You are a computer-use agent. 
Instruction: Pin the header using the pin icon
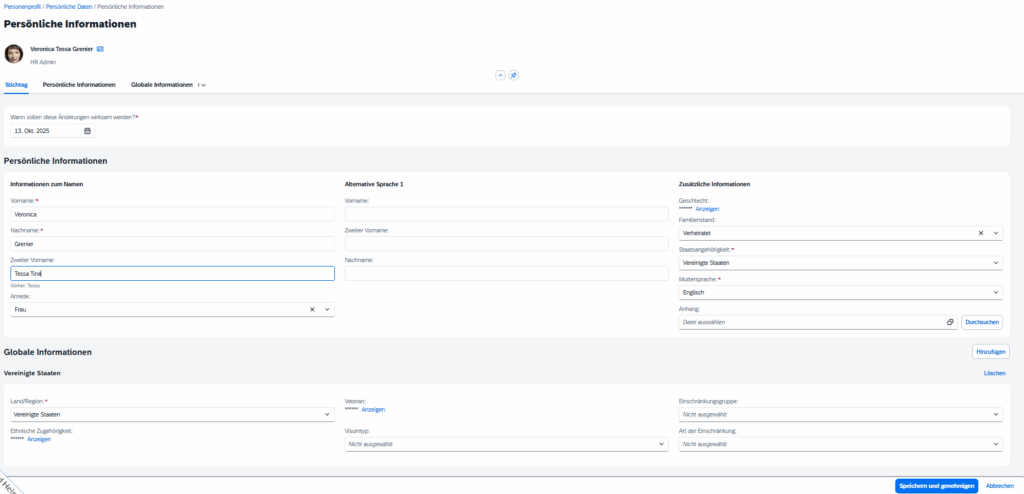[x=514, y=75]
